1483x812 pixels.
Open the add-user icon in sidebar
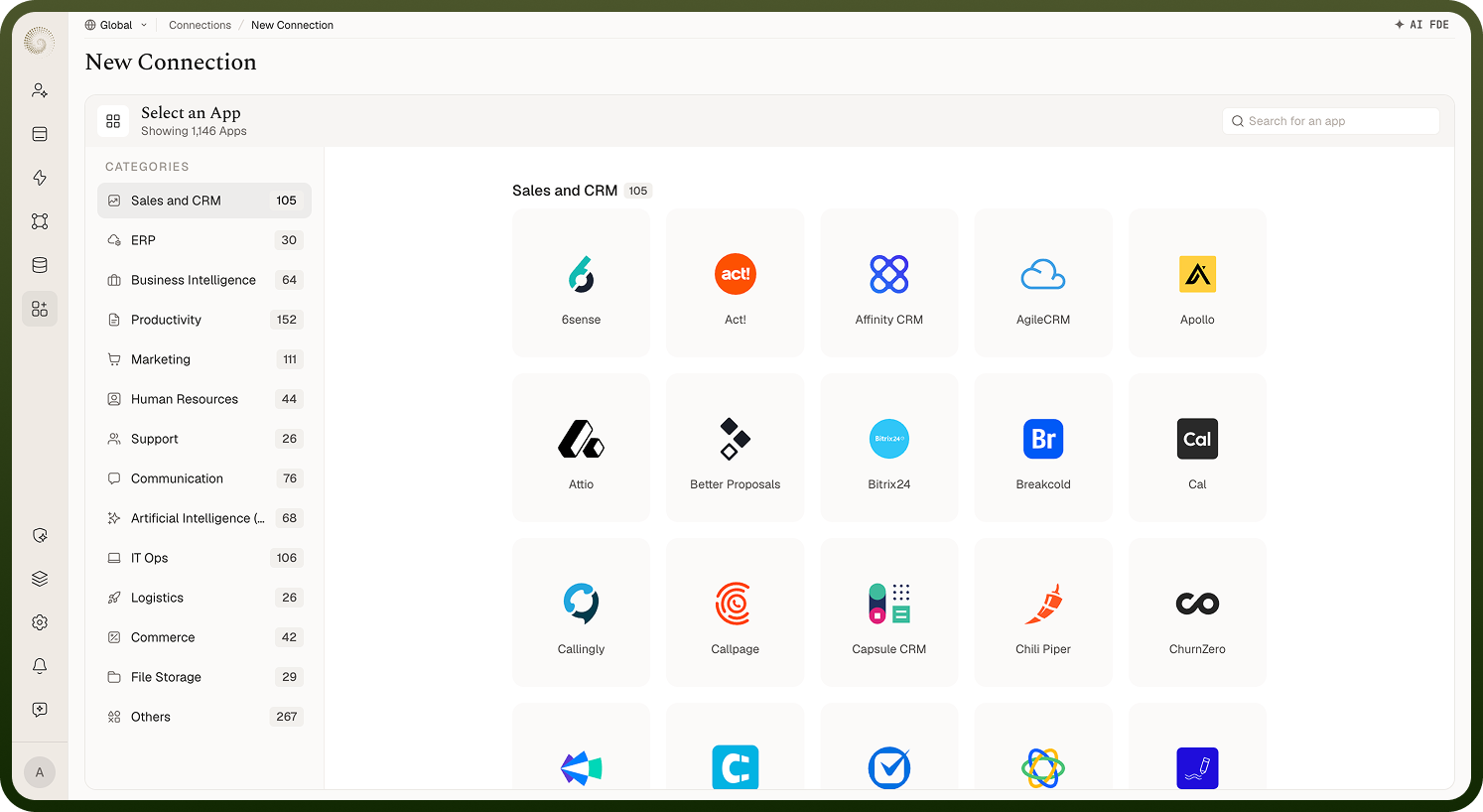(x=40, y=90)
